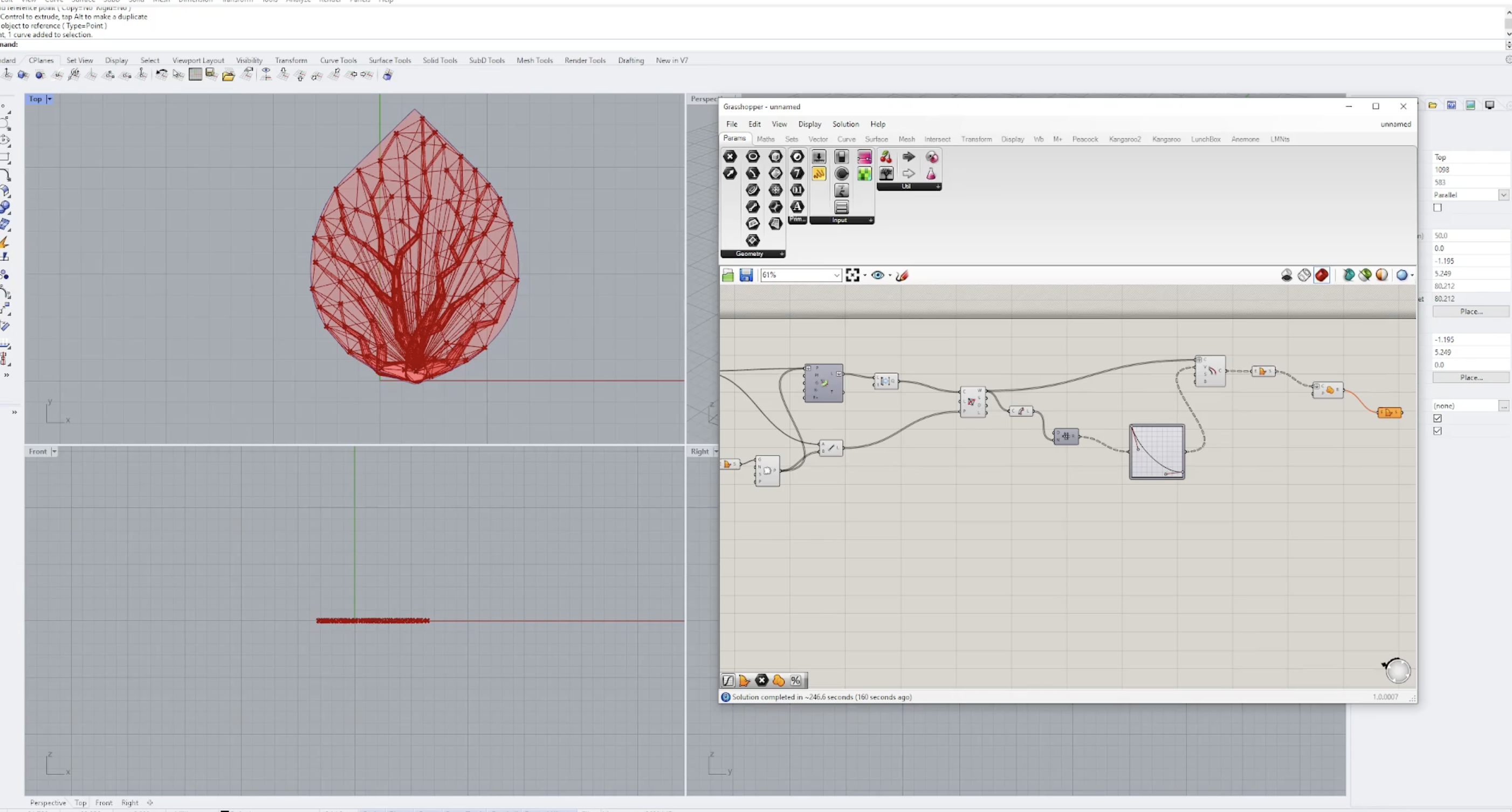Select the cherry Jump component icon
Image resolution: width=1512 pixels, height=812 pixels.
click(886, 157)
